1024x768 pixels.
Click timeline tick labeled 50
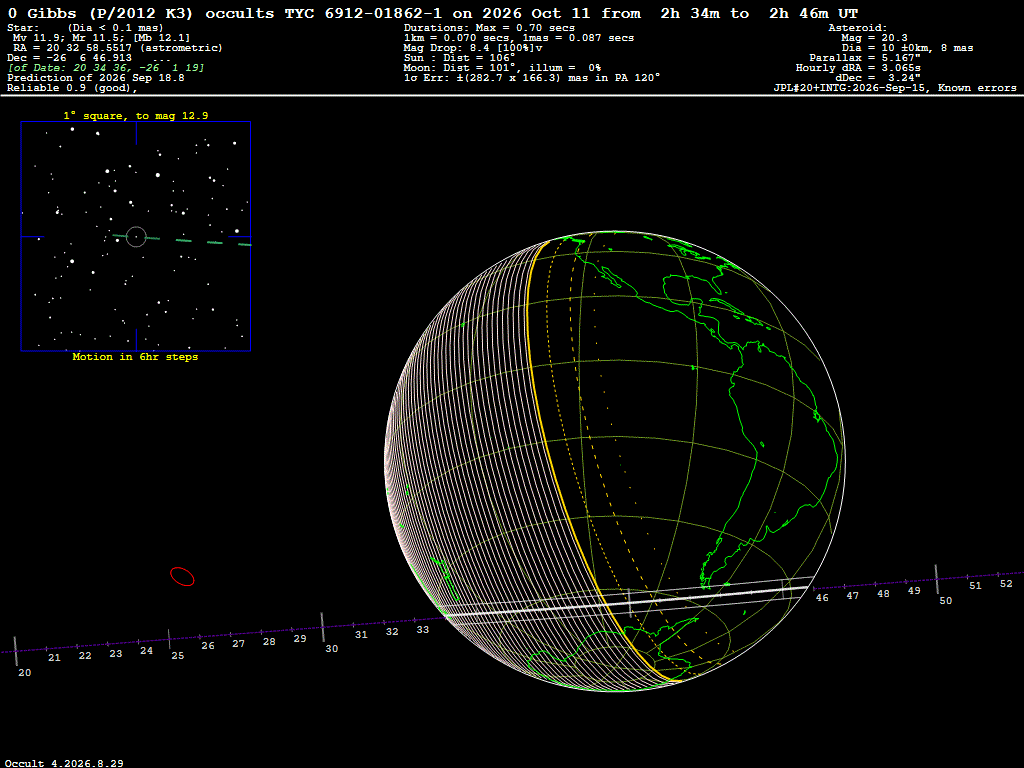[936, 579]
